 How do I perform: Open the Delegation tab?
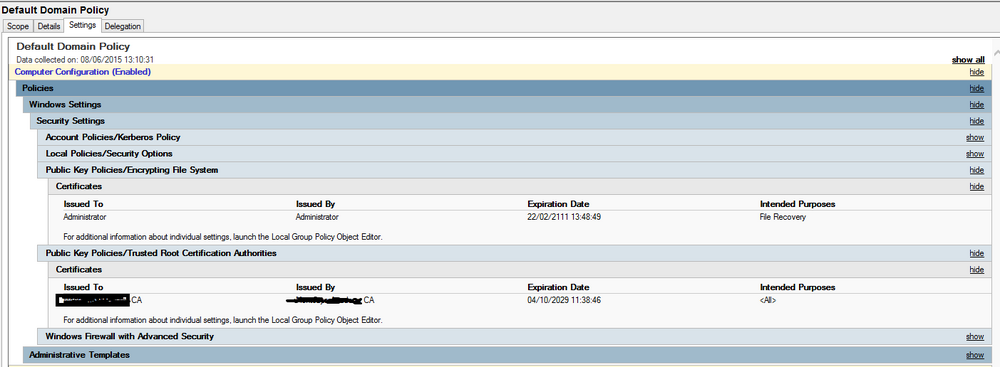[123, 26]
